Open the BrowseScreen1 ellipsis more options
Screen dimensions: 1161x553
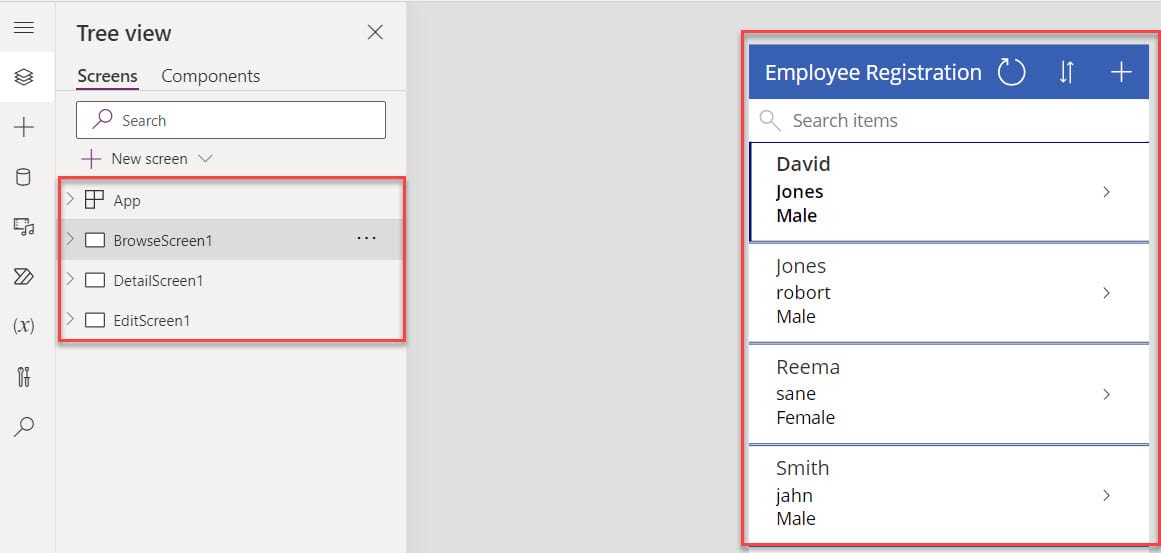click(x=366, y=239)
